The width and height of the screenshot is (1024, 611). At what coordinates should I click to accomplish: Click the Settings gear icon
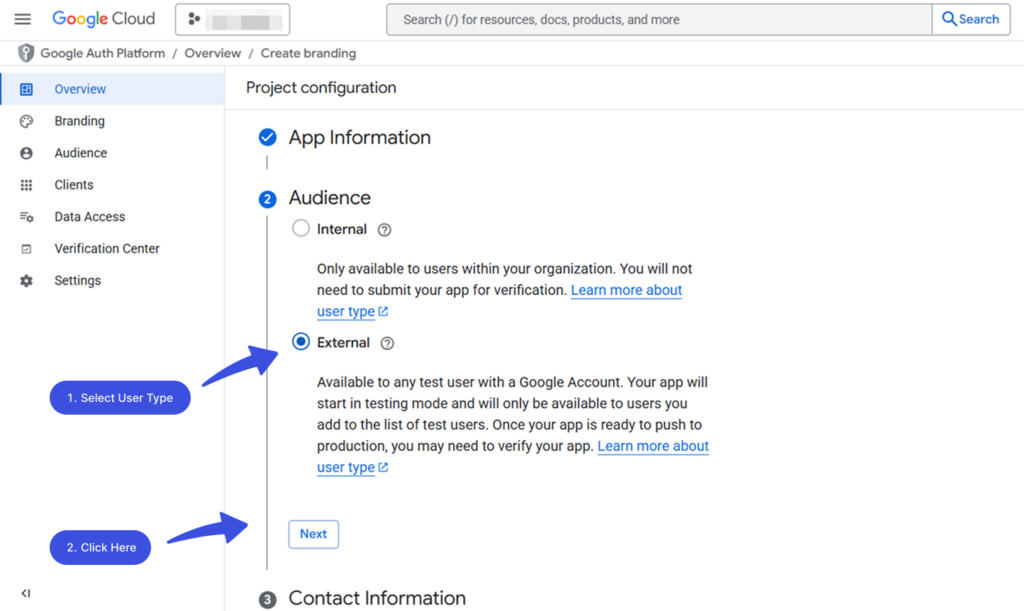[x=25, y=280]
